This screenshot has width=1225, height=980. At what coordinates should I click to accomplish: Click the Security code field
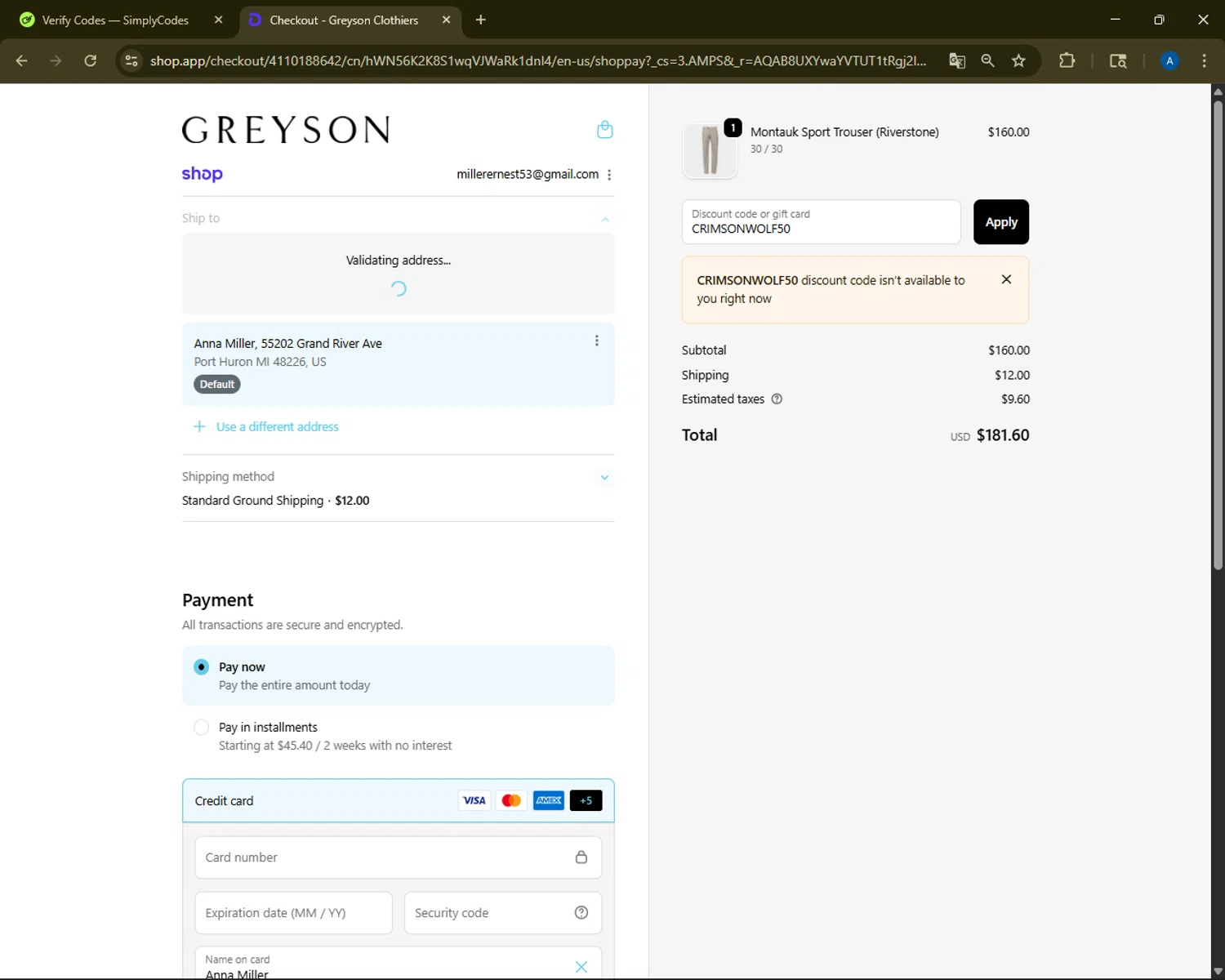click(x=503, y=913)
